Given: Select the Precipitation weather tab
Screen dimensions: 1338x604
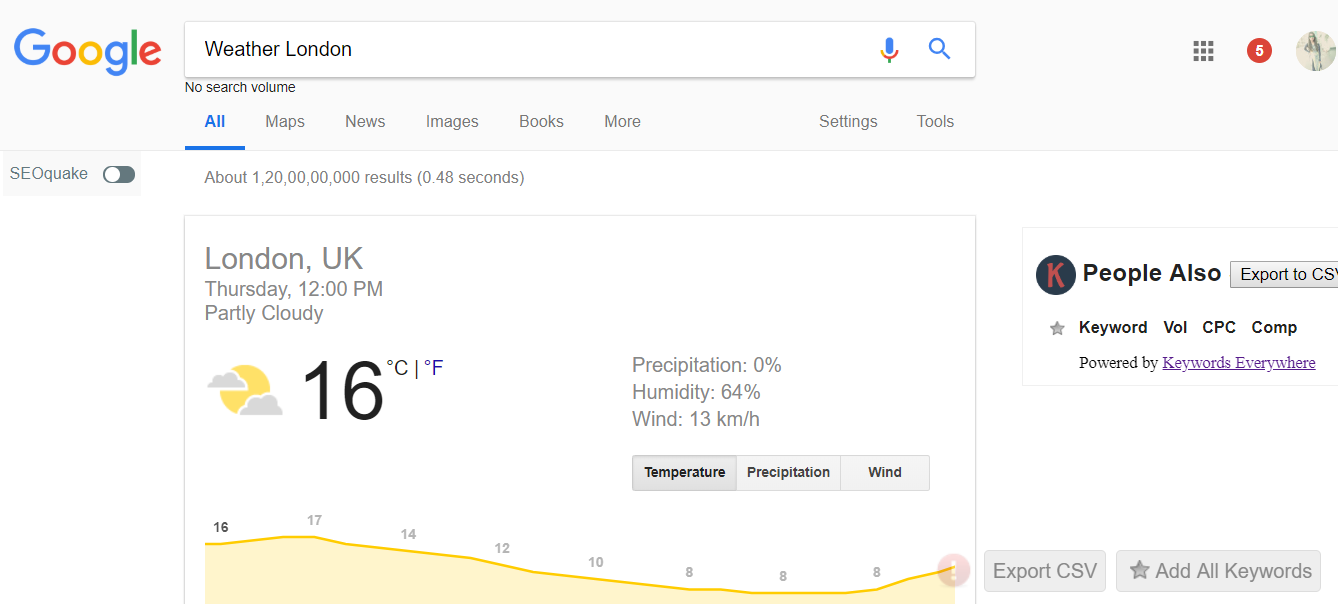Looking at the screenshot, I should pos(788,471).
